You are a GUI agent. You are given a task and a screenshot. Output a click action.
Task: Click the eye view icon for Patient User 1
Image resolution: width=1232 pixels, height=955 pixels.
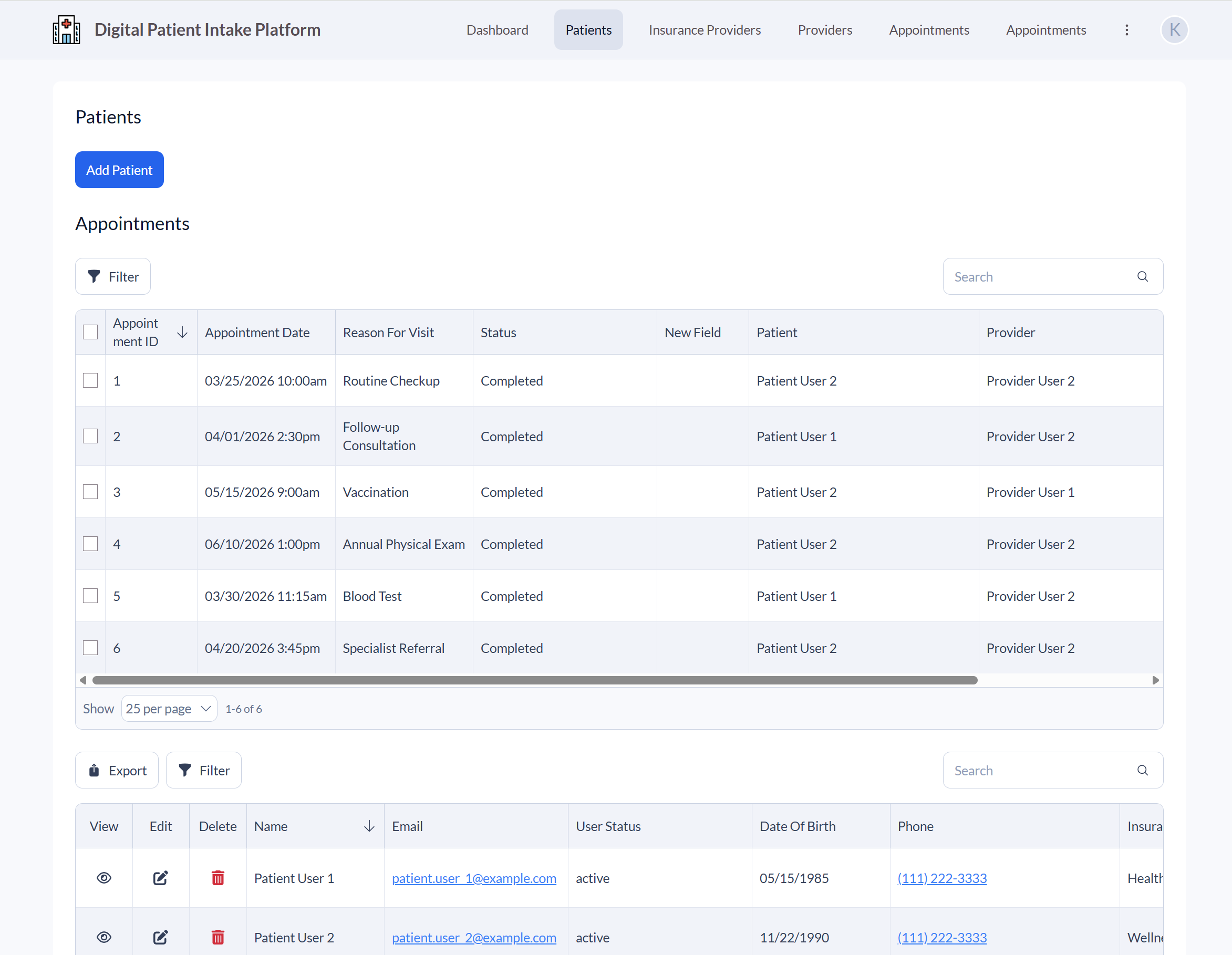coord(104,878)
